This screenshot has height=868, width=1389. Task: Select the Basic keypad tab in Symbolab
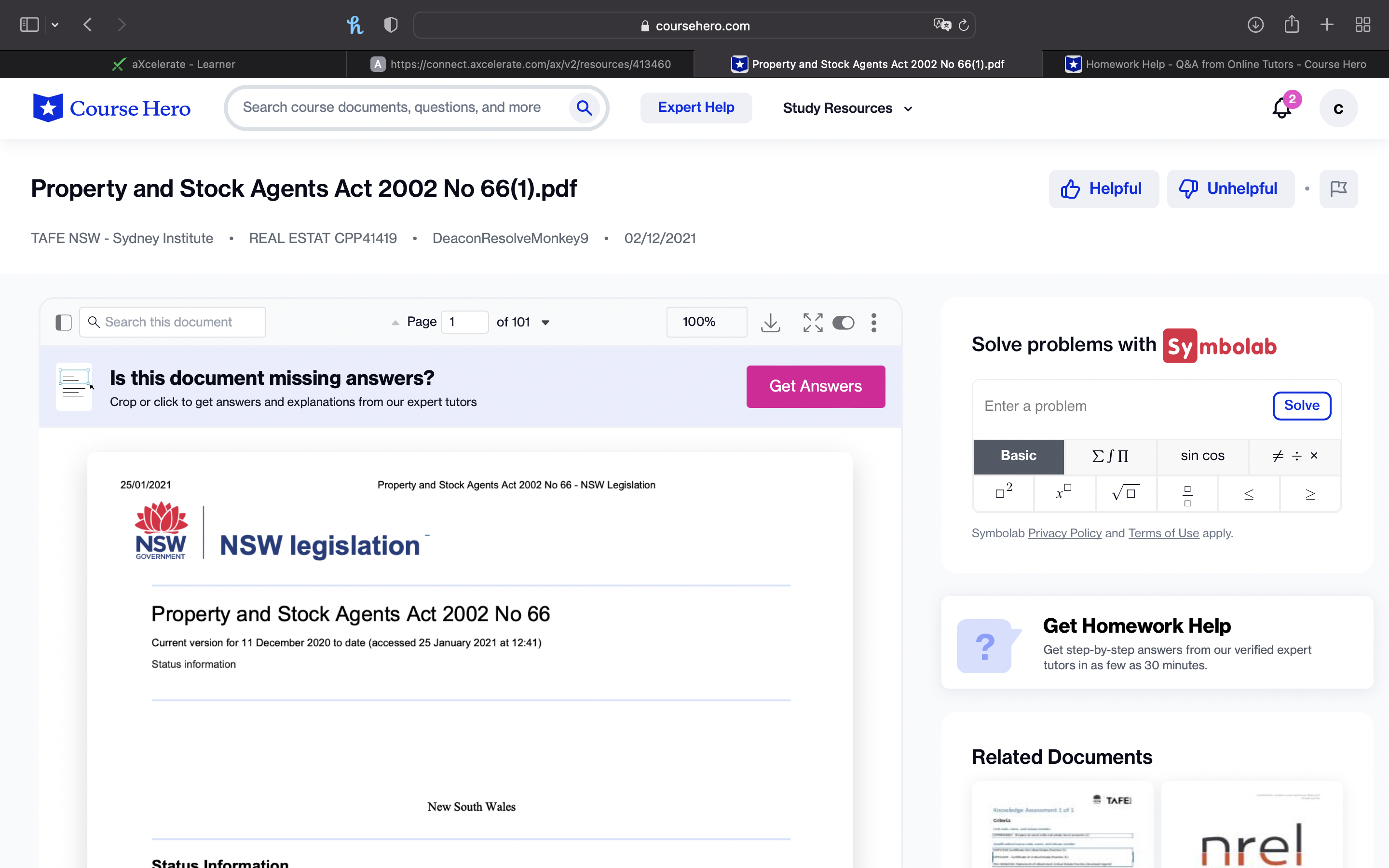coord(1018,456)
